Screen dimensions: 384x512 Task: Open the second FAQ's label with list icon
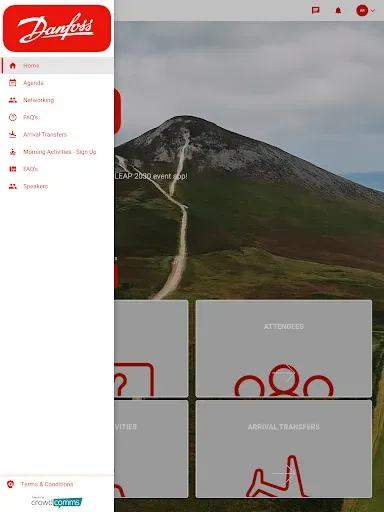(x=31, y=169)
